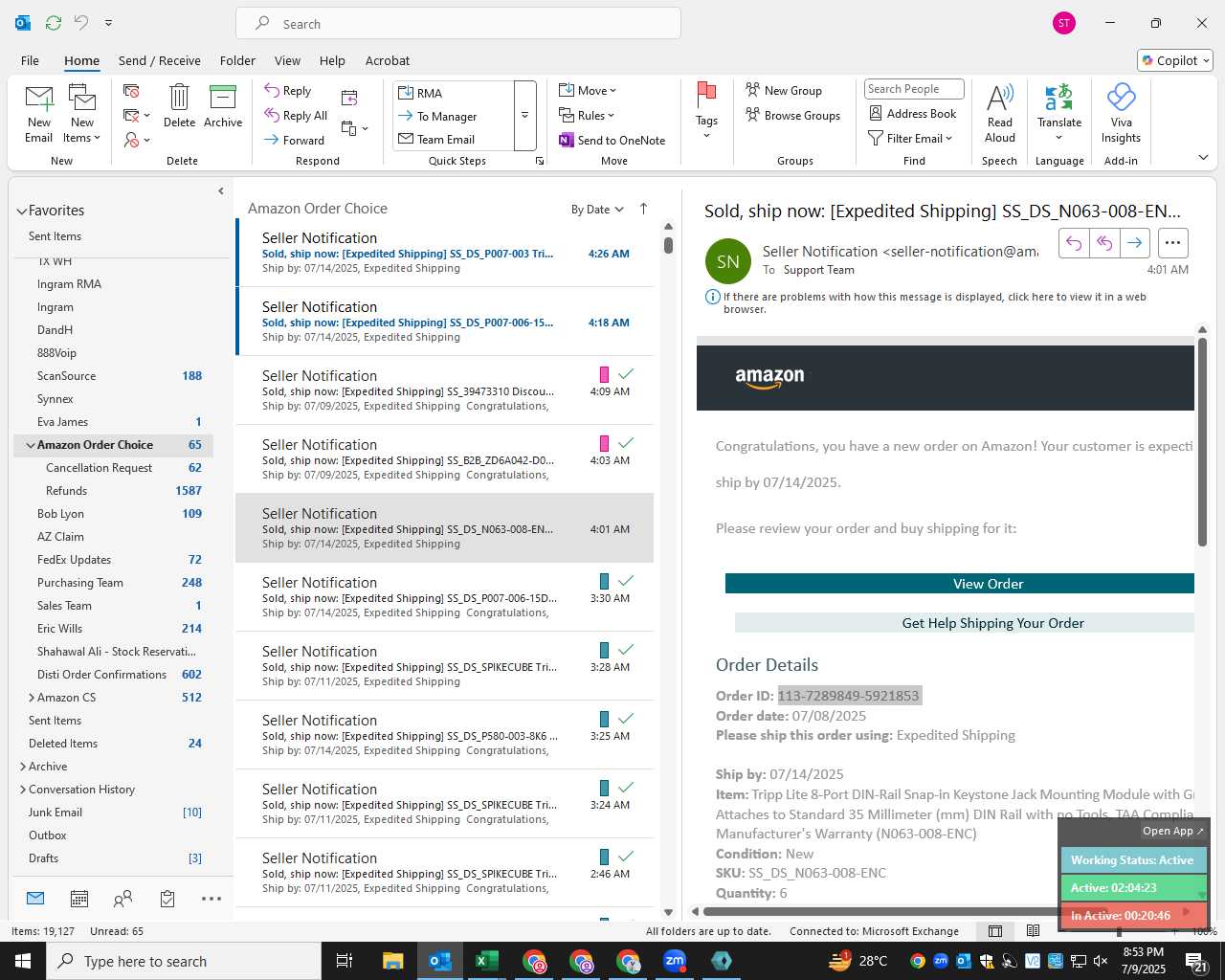Click Undo in the Quick Access Toolbar

click(x=81, y=22)
